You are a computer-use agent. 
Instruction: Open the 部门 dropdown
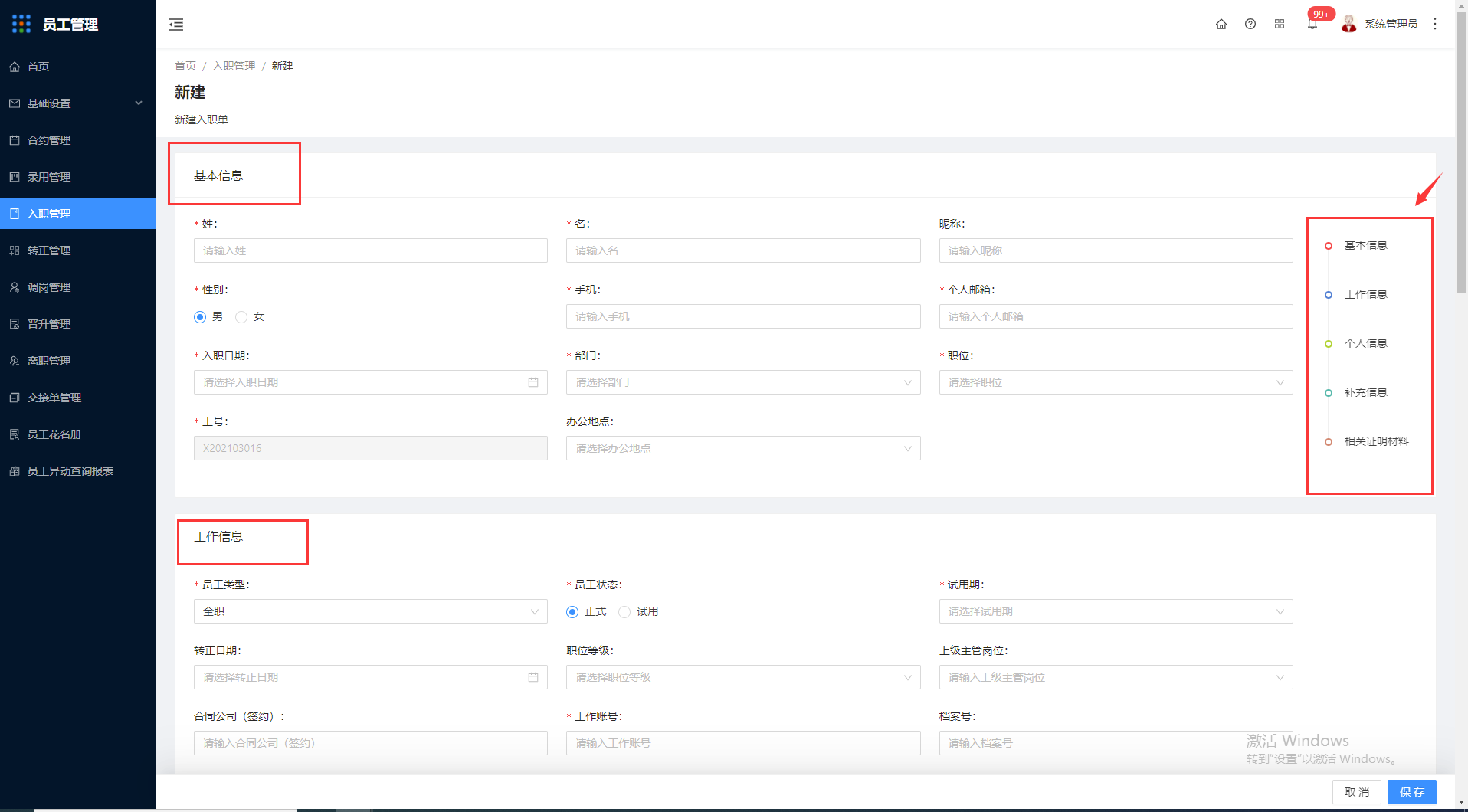(x=743, y=382)
